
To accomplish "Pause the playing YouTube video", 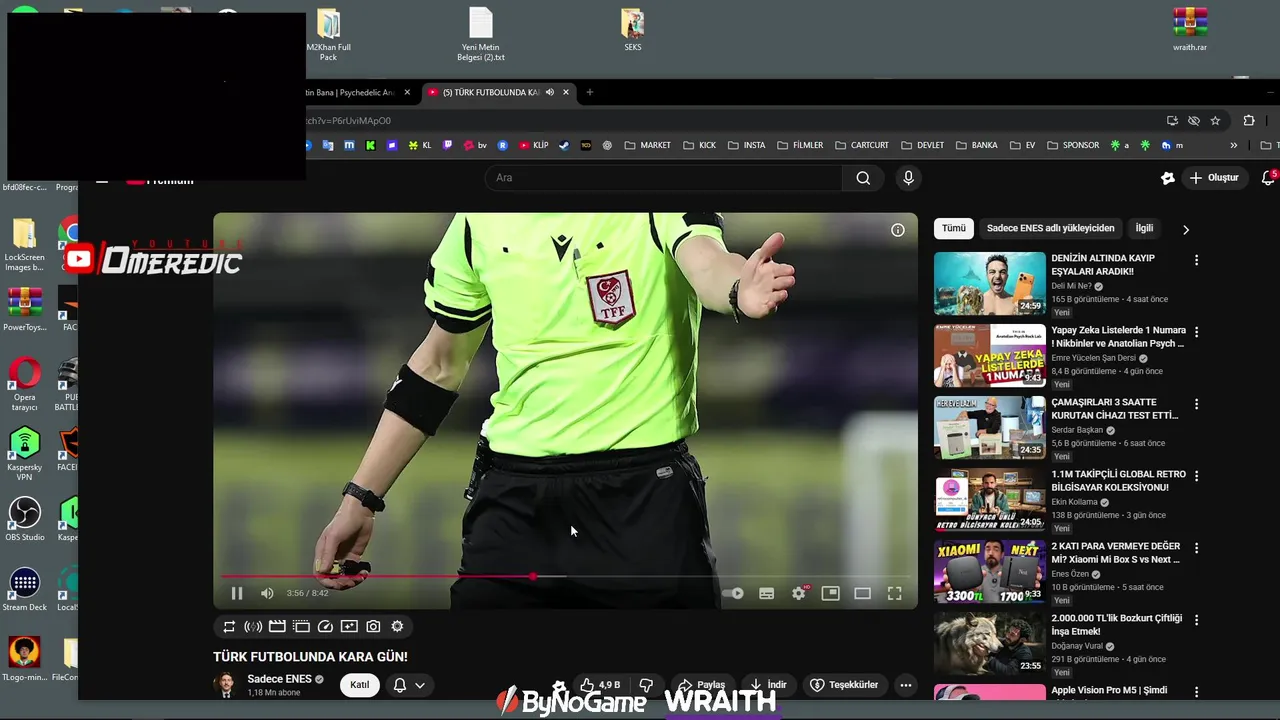I will tap(237, 593).
